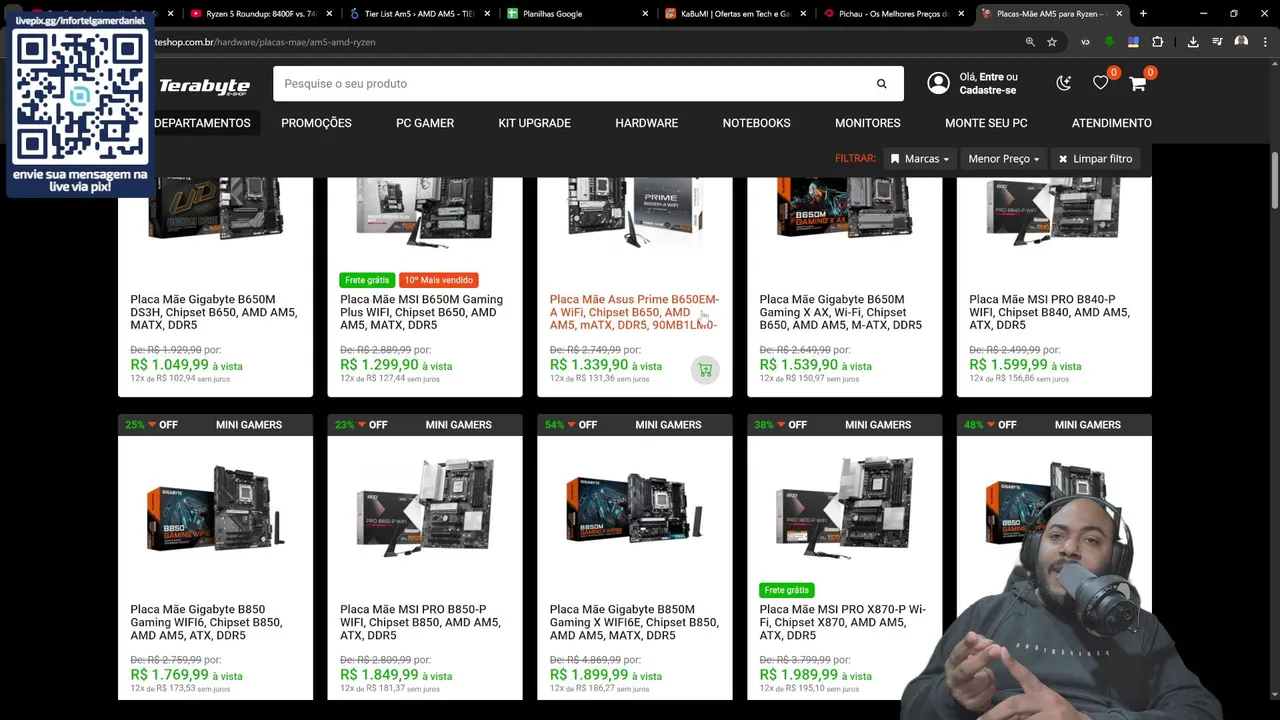This screenshot has width=1280, height=720.
Task: Open Gigabyte B850 Gaming WIFI6 product link
Action: 206,622
